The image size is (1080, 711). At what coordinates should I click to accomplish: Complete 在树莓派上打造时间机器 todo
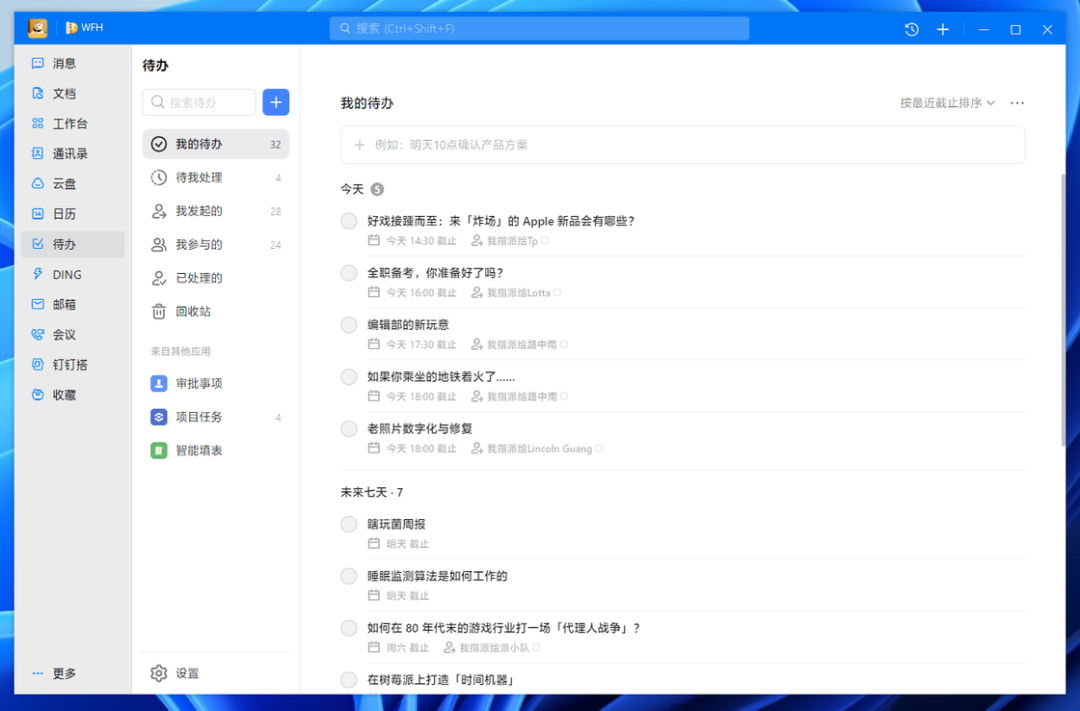coord(349,680)
